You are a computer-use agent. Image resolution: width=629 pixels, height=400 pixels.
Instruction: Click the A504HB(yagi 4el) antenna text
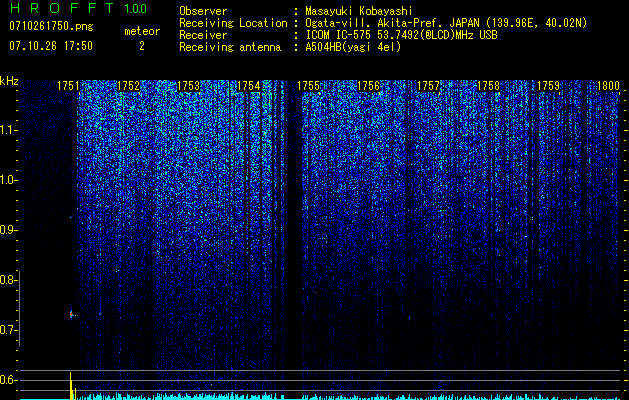pos(353,47)
